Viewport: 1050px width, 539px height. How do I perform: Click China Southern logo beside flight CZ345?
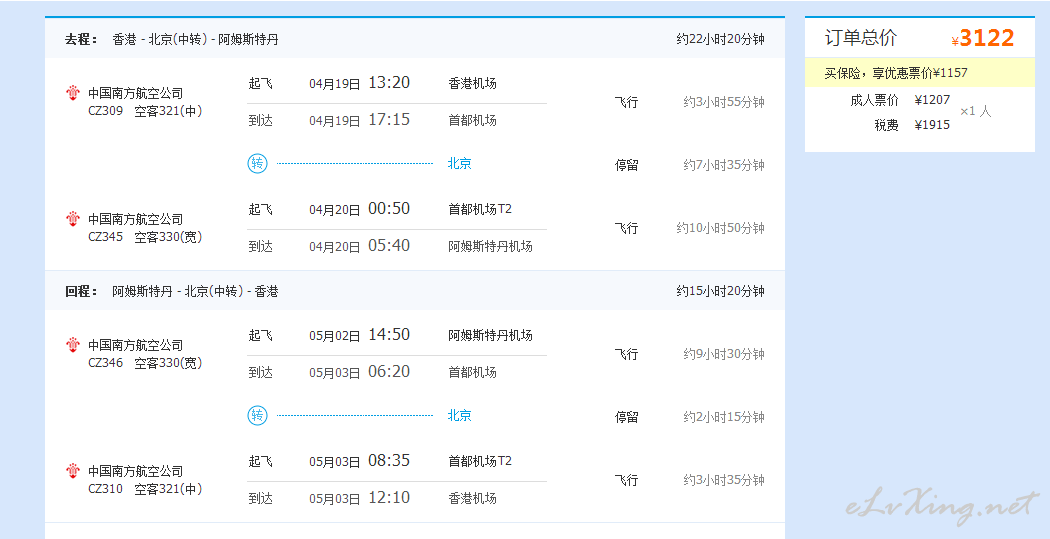(x=73, y=219)
